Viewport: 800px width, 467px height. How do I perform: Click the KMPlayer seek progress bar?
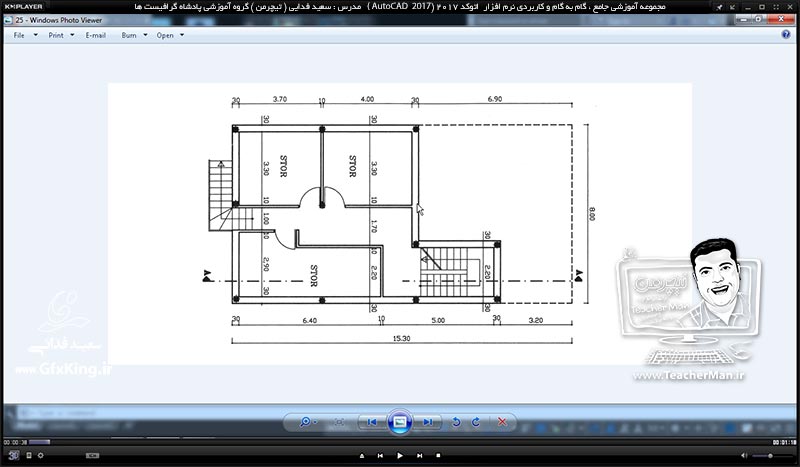coord(399,442)
